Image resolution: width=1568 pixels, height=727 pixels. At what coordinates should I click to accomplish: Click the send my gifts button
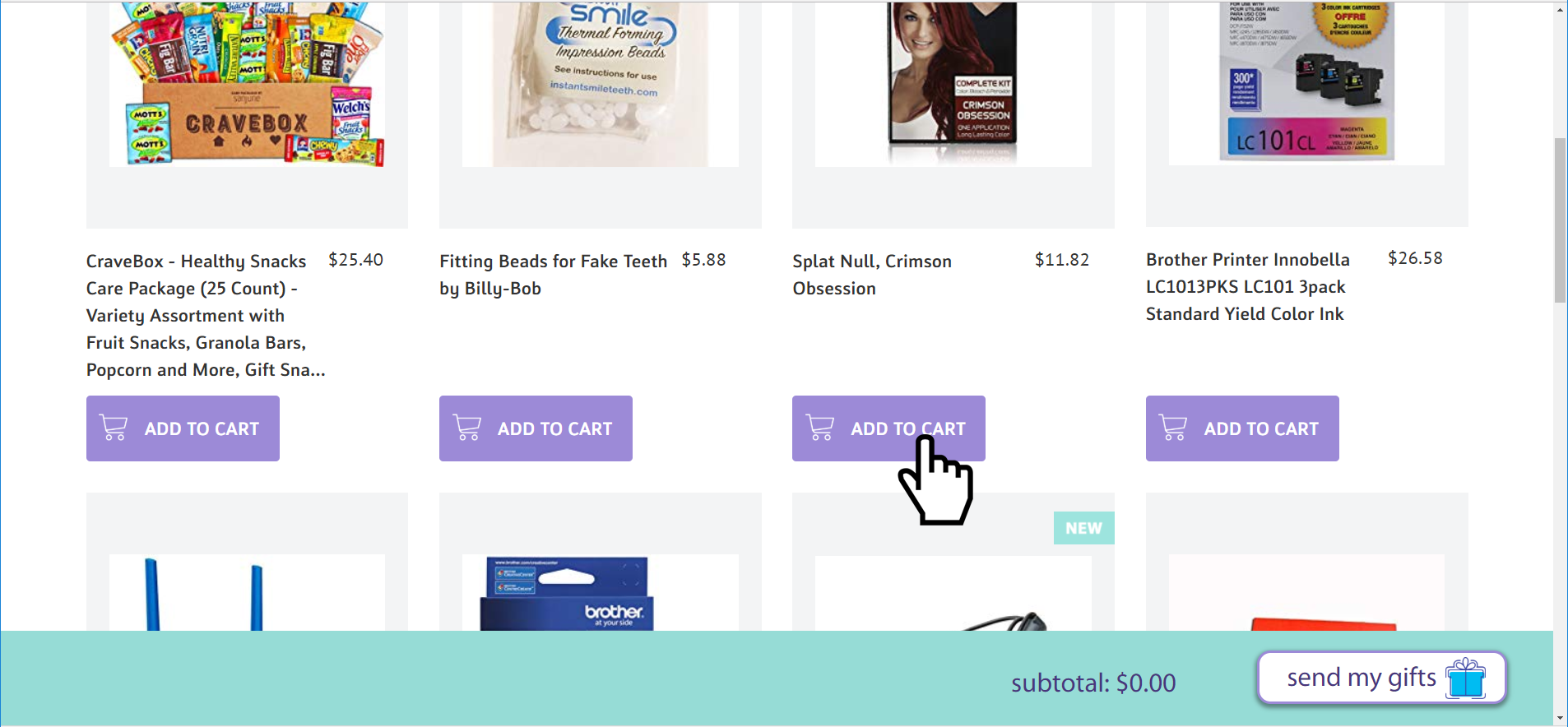[1382, 678]
